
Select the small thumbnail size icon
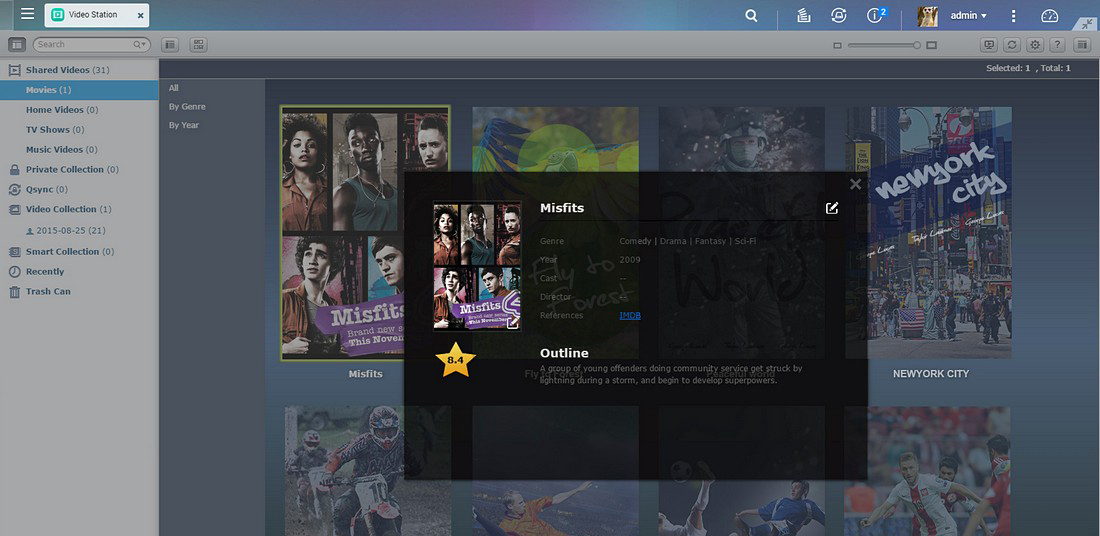pyautogui.click(x=837, y=45)
